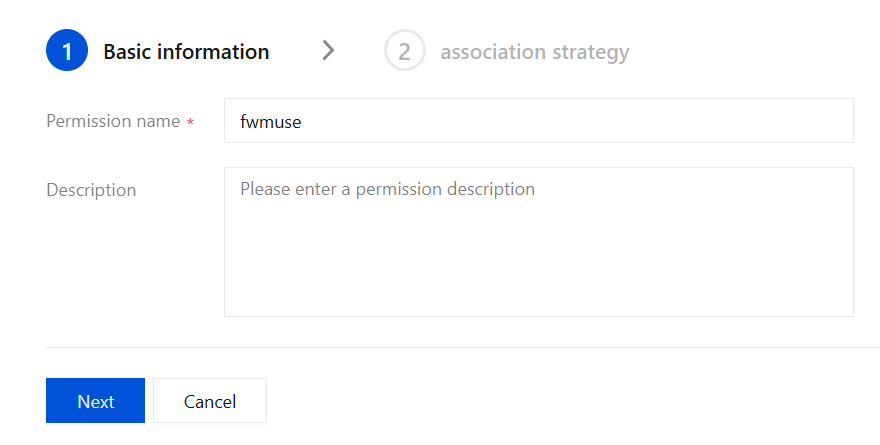This screenshot has width=880, height=445.
Task: Click the number 1 in the step indicator
Action: point(67,52)
